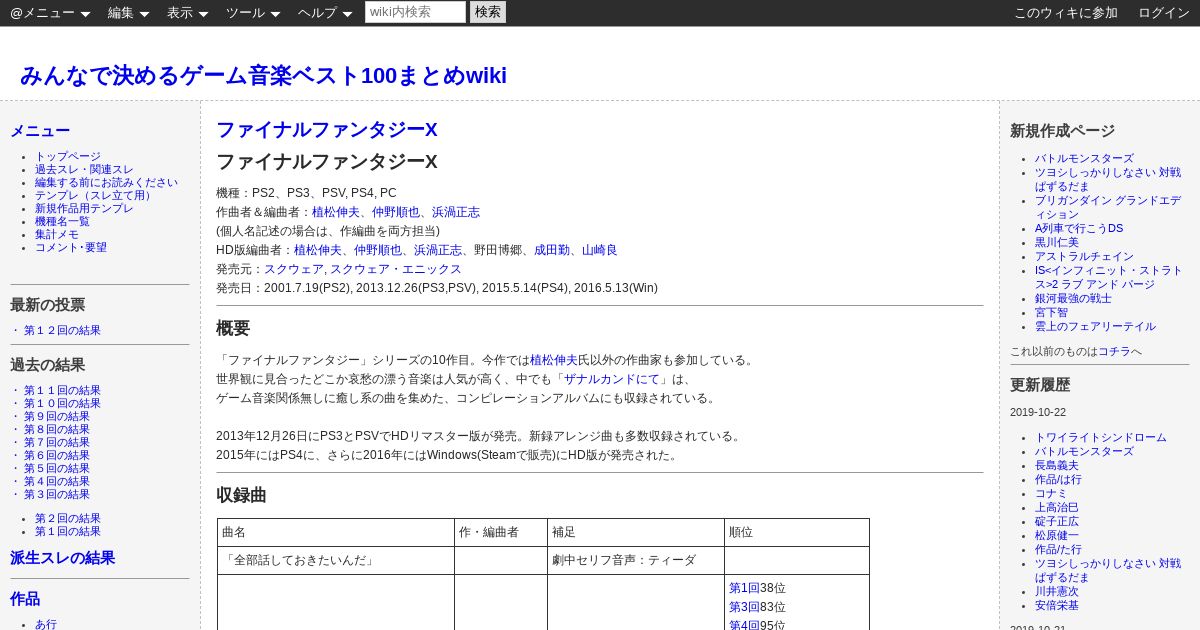Open the @メニュー dropdown menu
This screenshot has height=630, width=1200.
point(50,13)
